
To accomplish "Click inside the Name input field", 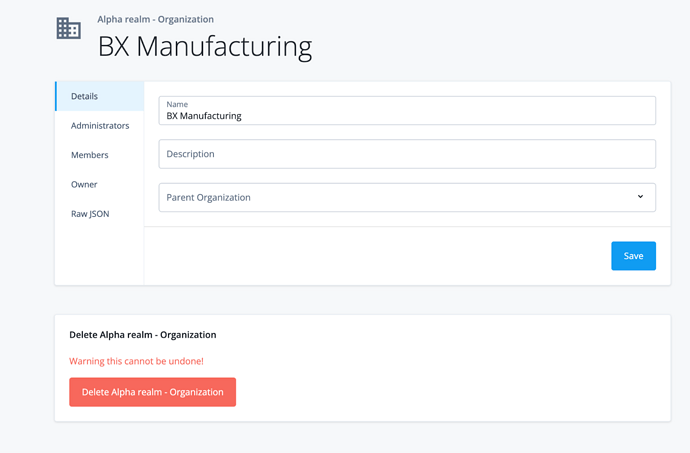I will 407,111.
